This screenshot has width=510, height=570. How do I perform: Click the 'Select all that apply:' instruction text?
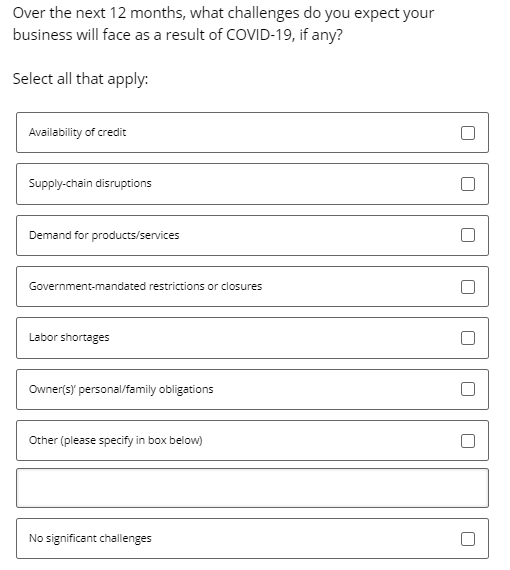click(80, 79)
